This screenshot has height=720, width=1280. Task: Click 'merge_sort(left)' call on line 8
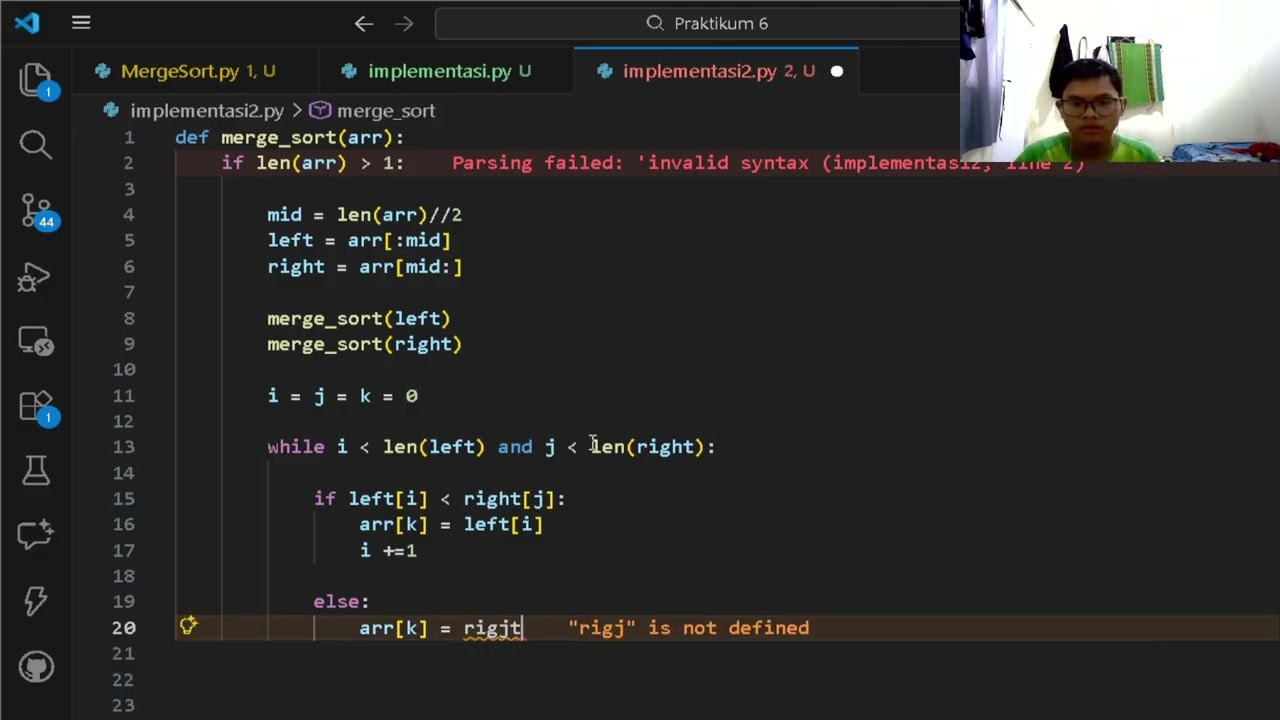click(x=359, y=319)
